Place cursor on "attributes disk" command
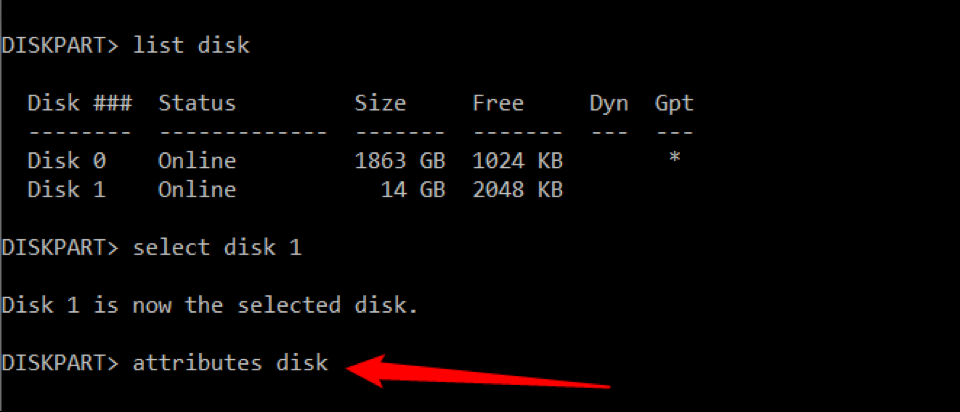 click(x=230, y=363)
